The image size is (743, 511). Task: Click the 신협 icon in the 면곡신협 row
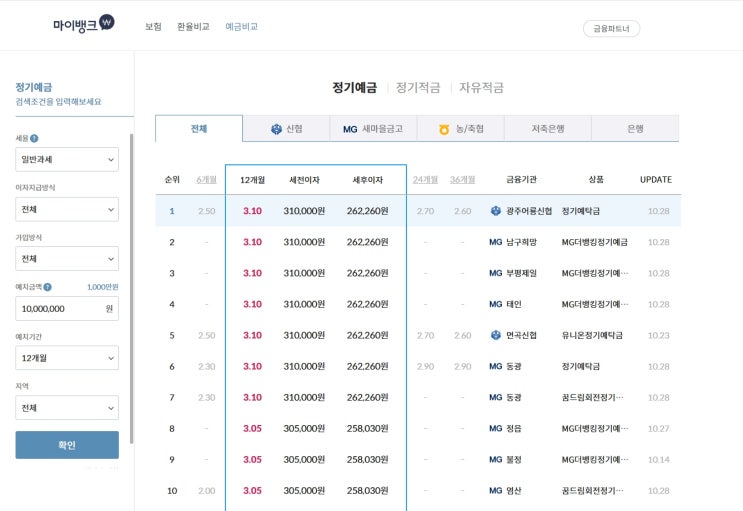(x=495, y=335)
